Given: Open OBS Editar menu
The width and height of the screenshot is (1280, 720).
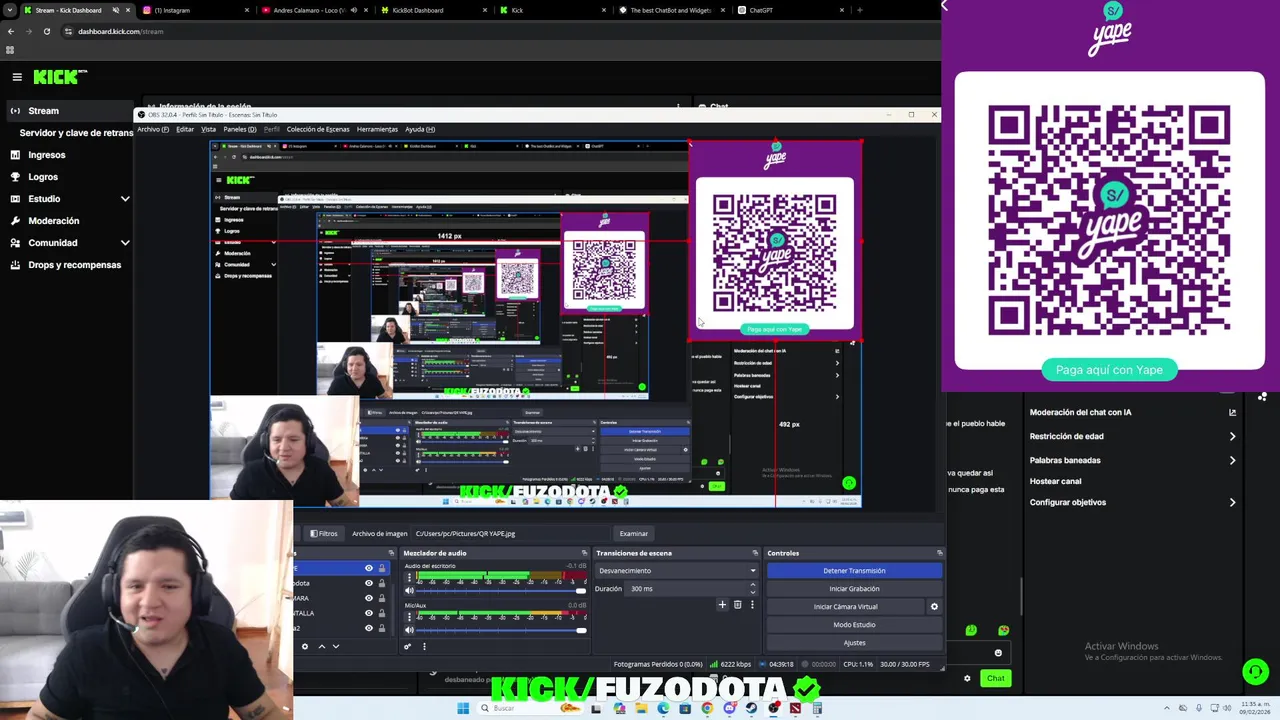Looking at the screenshot, I should pyautogui.click(x=185, y=129).
